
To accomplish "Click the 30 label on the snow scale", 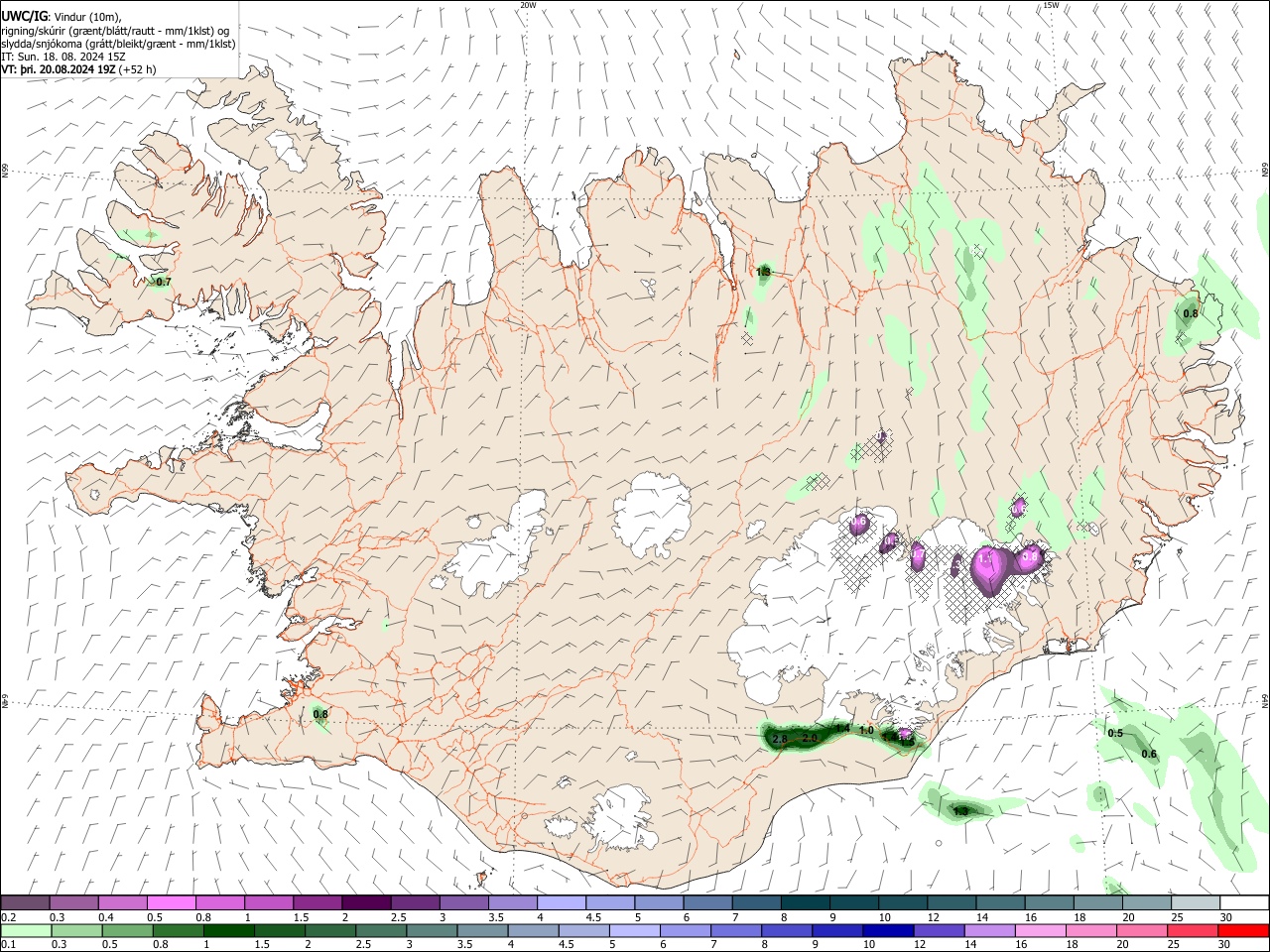I will (x=1226, y=917).
